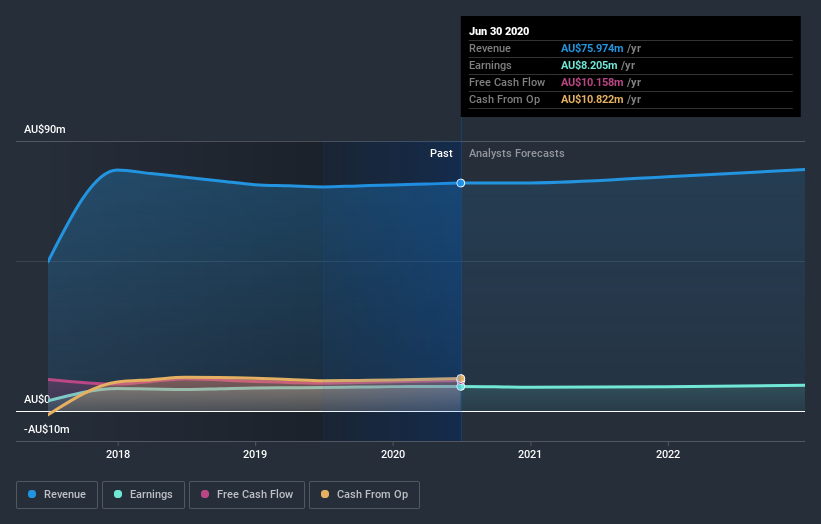Click the -AU$10m y-axis label
Image resolution: width=821 pixels, height=524 pixels.
point(47,429)
